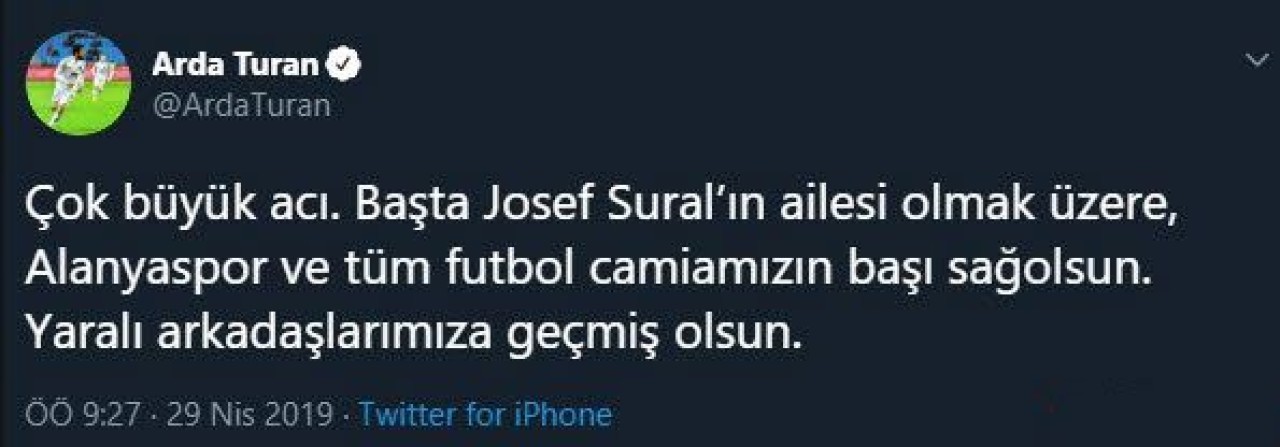The width and height of the screenshot is (1280, 447).
Task: Click the Twitter for iPhone source link
Action: (484, 415)
